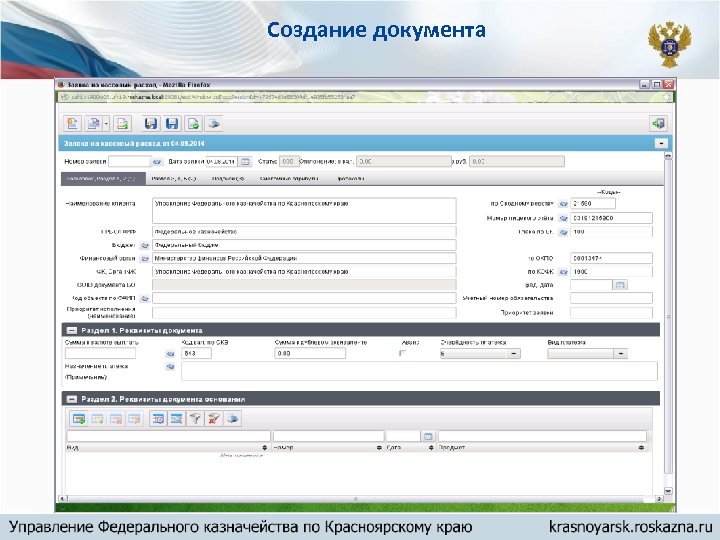Click the lookup icon beside Глава по БК
This screenshot has width=720, height=540.
pyautogui.click(x=563, y=232)
